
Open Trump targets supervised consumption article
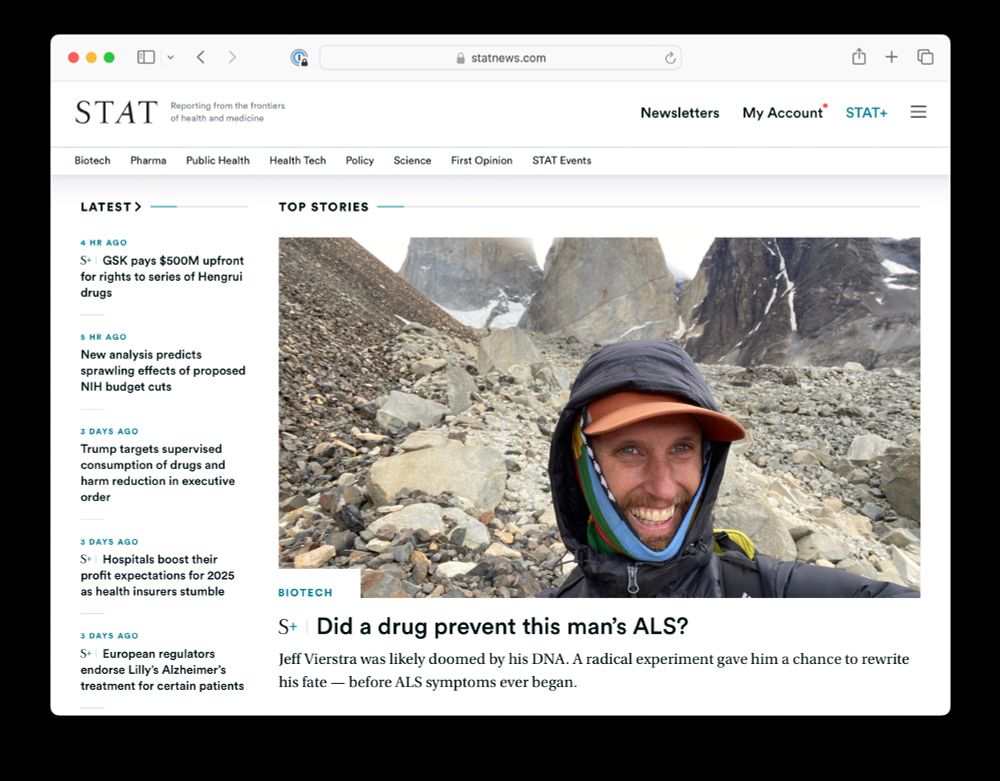click(x=158, y=473)
